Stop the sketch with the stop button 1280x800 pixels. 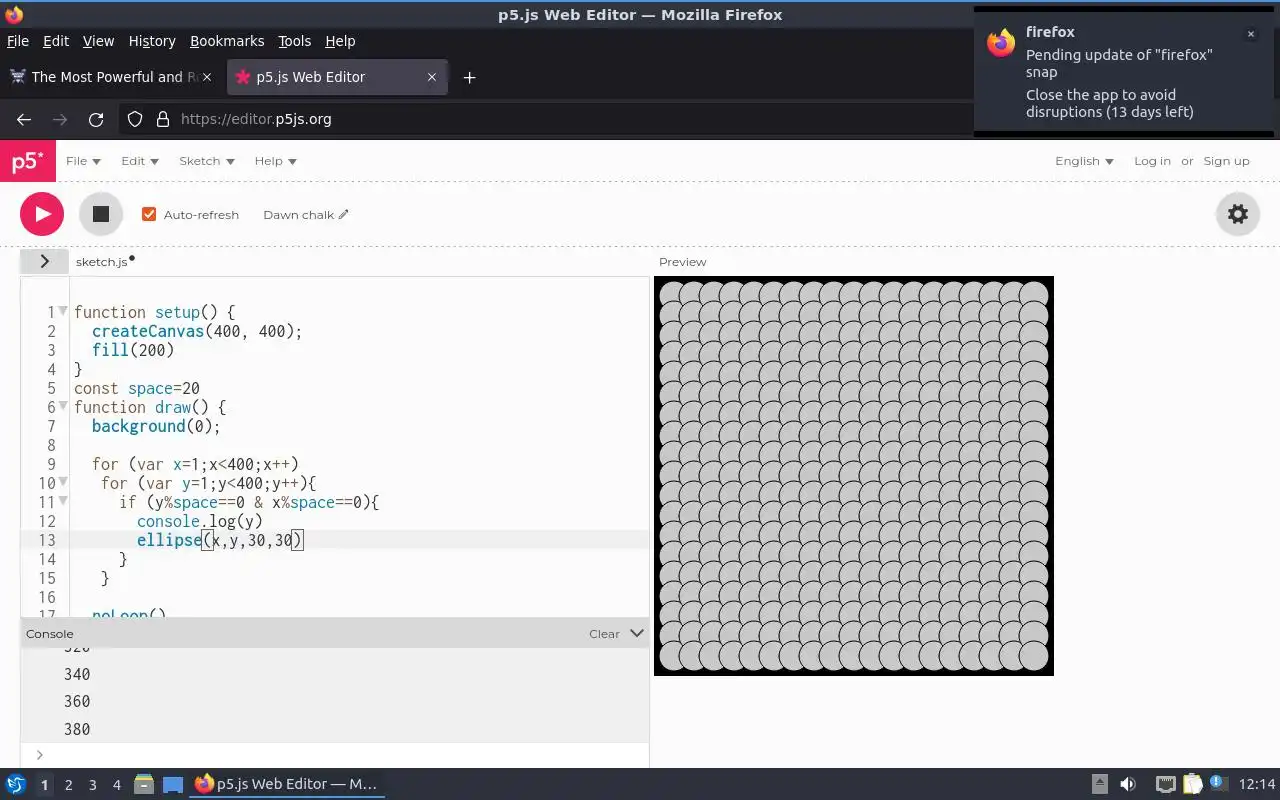pos(101,214)
